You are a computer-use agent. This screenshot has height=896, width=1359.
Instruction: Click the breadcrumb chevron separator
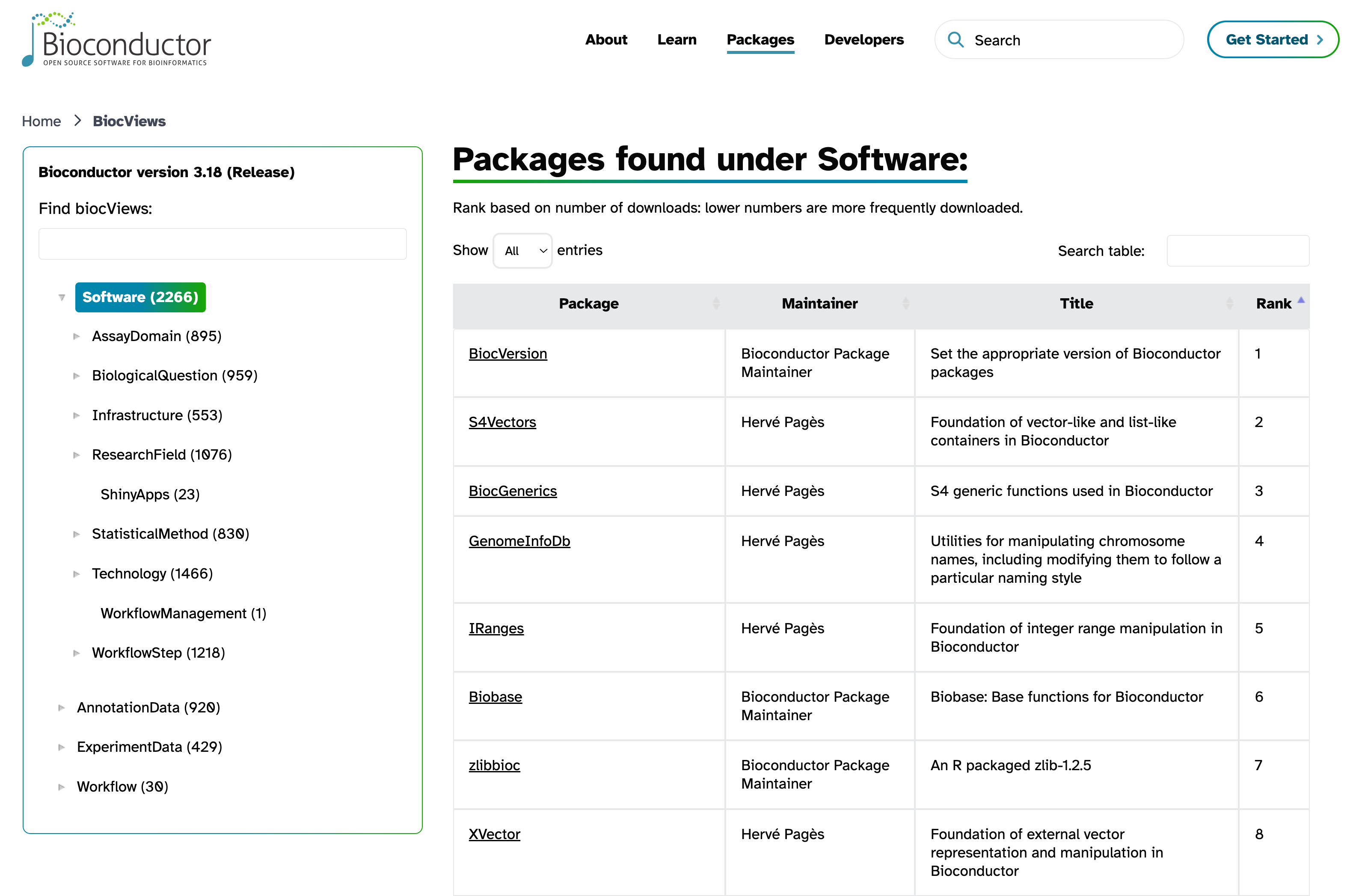point(78,121)
